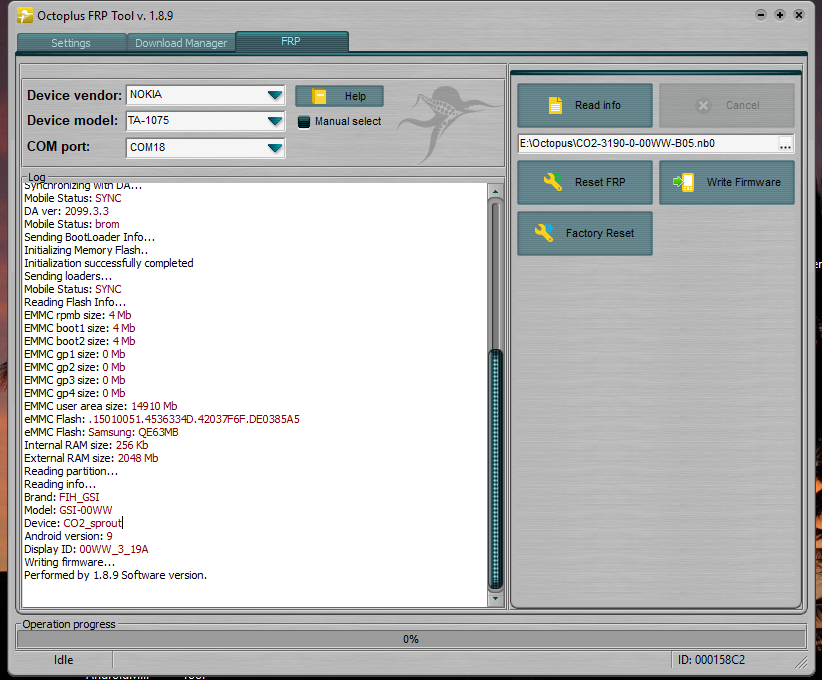Click the firmware file path field
The image size is (822, 680).
point(648,144)
